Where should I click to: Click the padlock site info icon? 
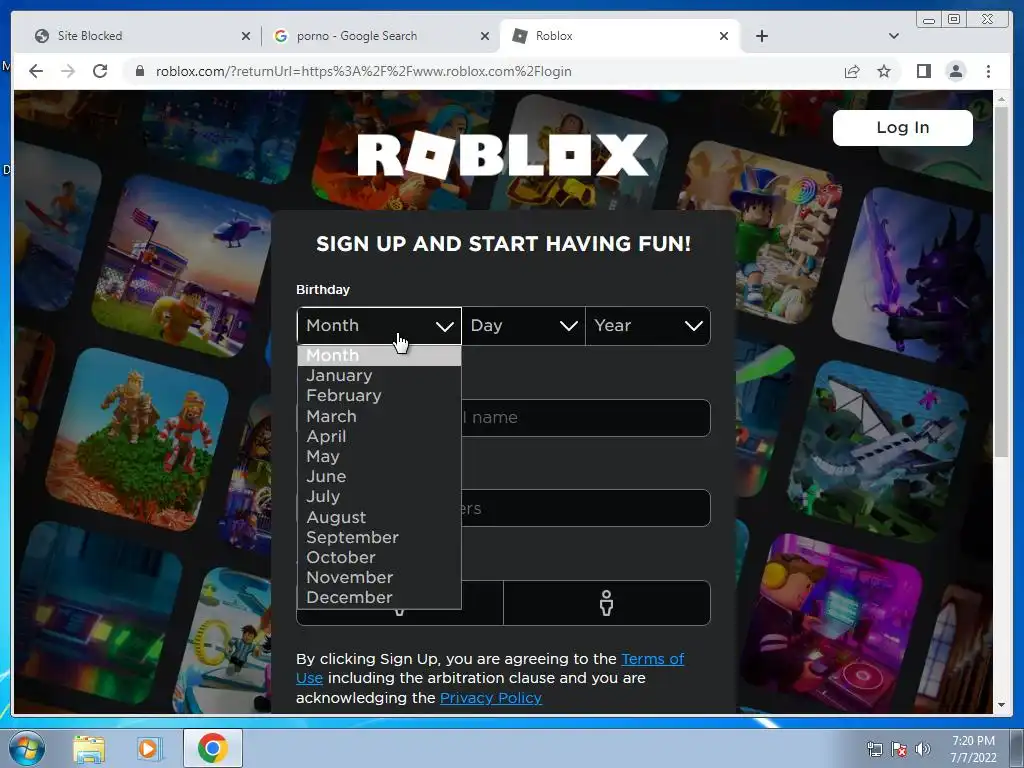click(140, 71)
